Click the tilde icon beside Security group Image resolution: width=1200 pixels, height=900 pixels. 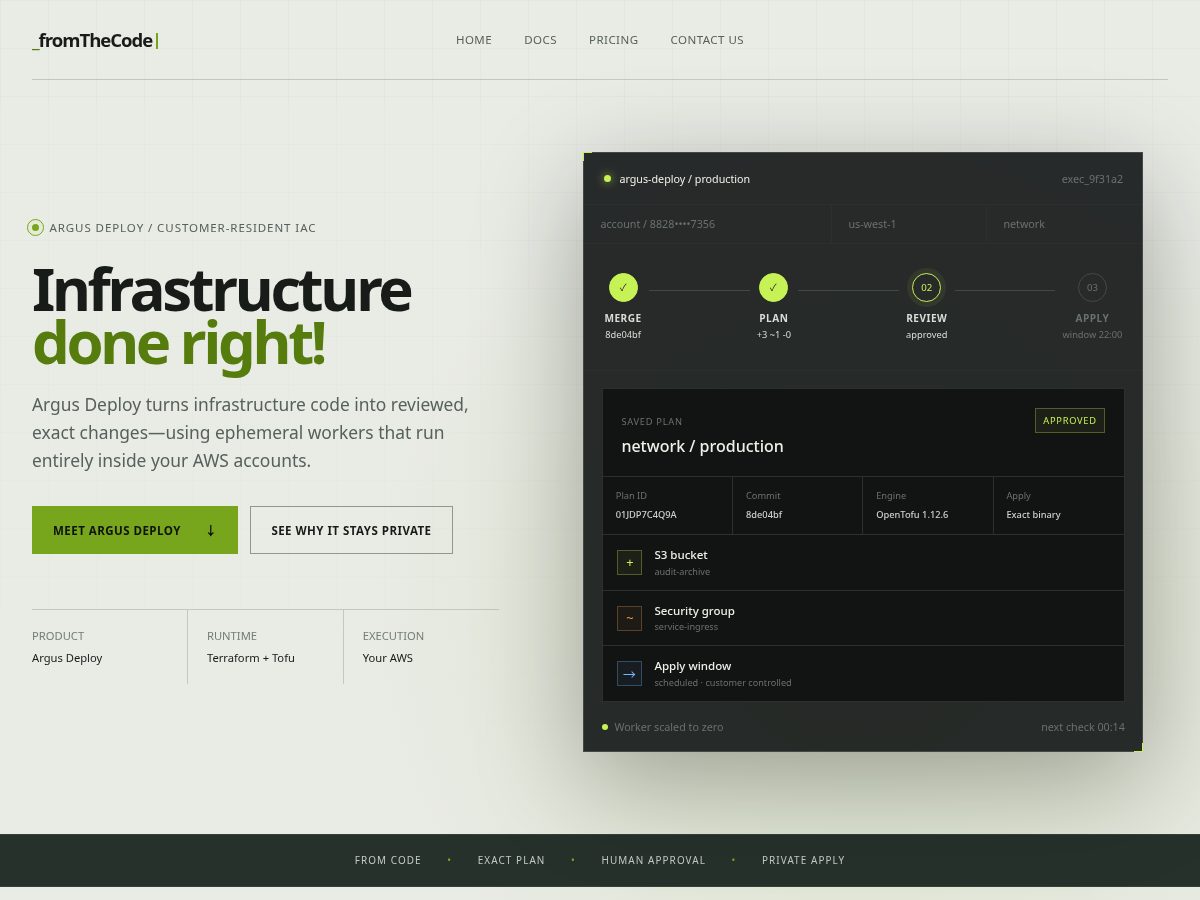coord(629,618)
